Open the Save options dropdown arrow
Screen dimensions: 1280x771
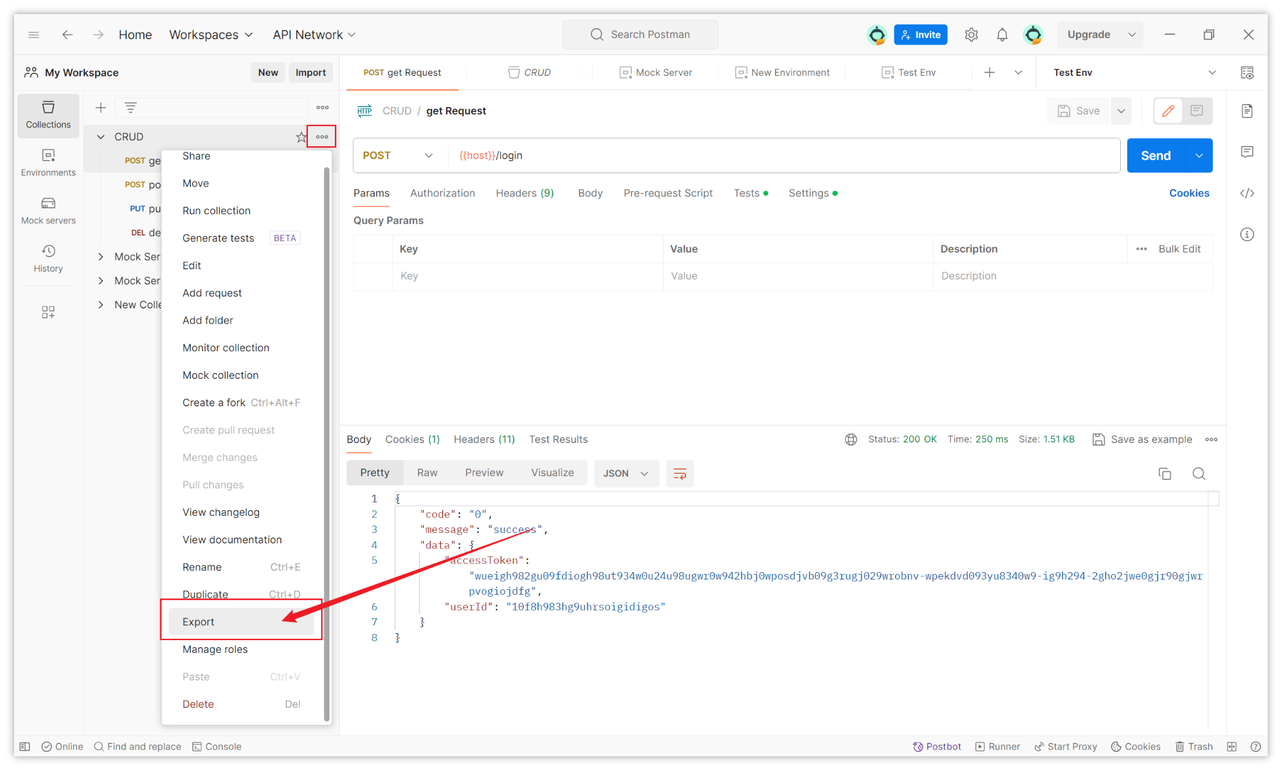[x=1121, y=111]
